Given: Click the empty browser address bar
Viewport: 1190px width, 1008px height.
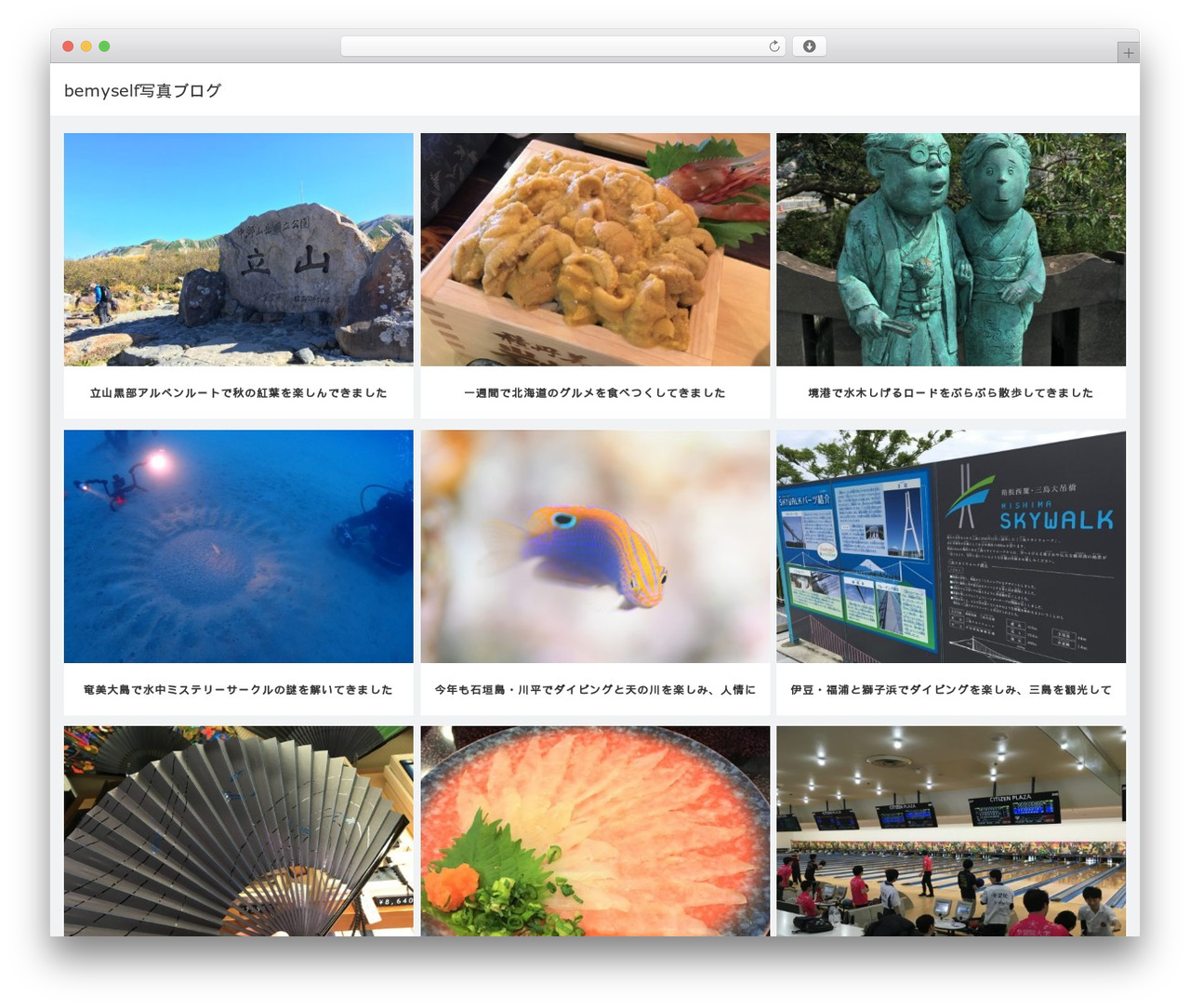Looking at the screenshot, I should 563,46.
